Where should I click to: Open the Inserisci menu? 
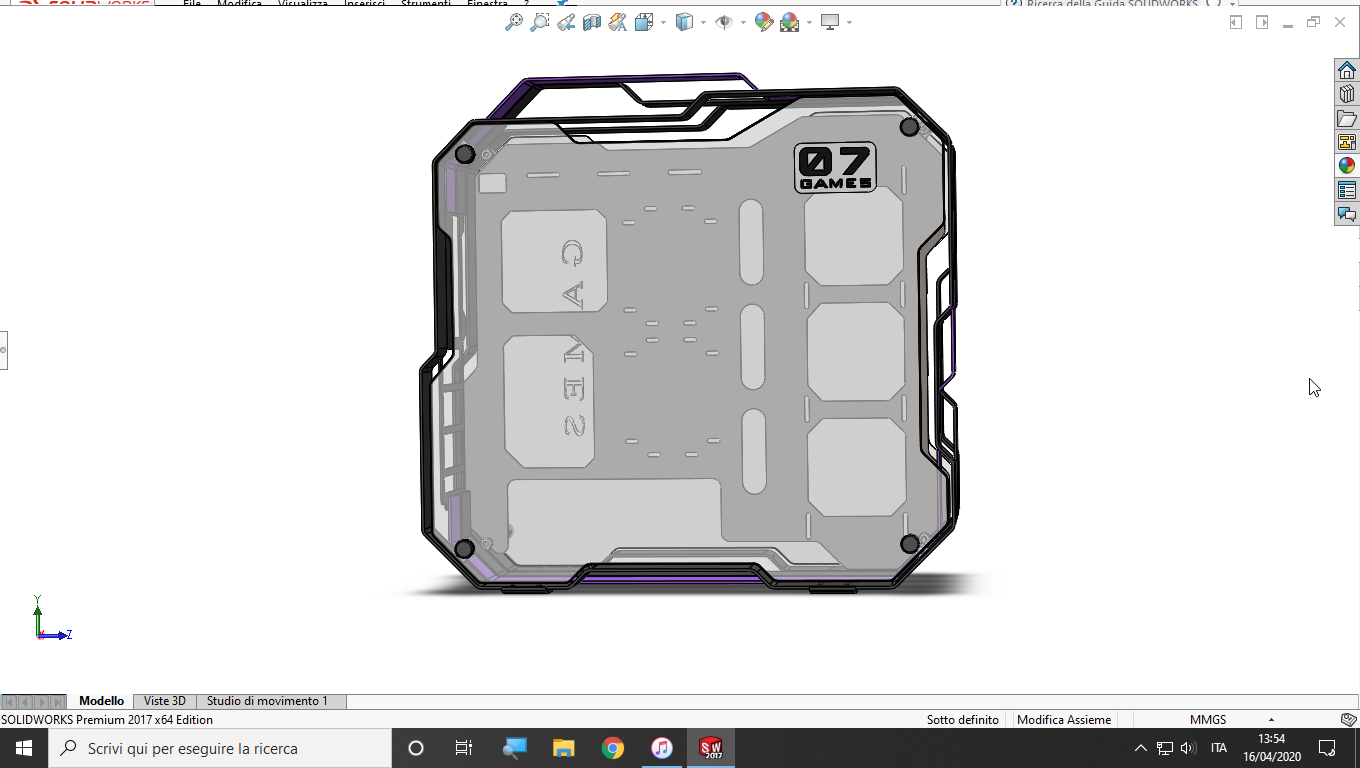[366, 4]
